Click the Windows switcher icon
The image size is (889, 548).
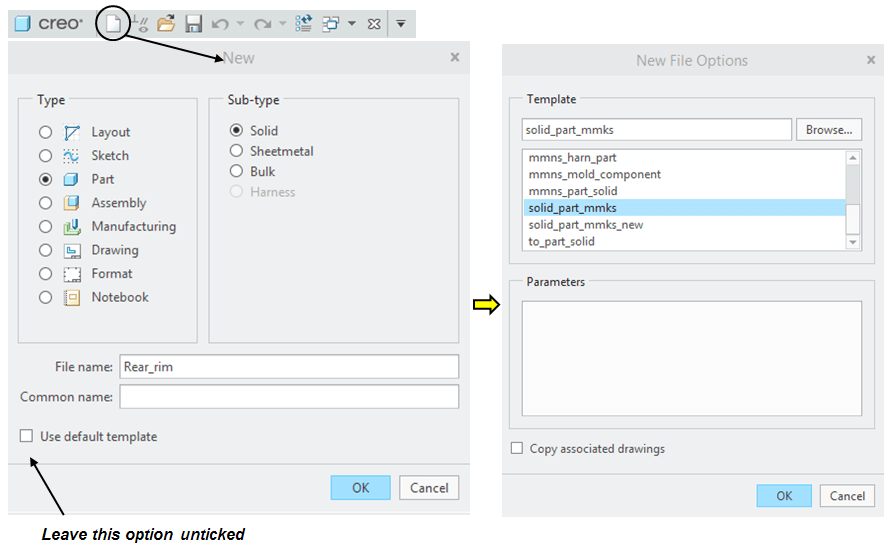pos(331,23)
